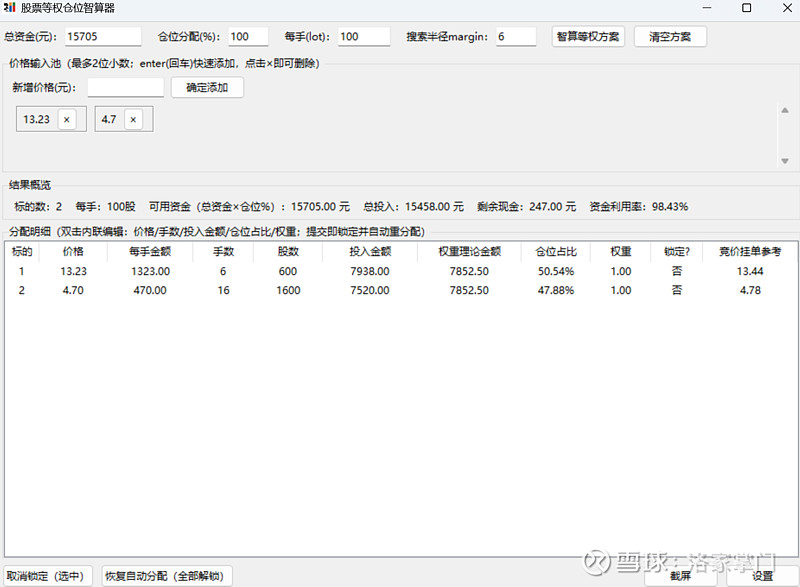The width and height of the screenshot is (800, 587).
Task: Sort by 投入金额 column header
Action: [x=370, y=251]
